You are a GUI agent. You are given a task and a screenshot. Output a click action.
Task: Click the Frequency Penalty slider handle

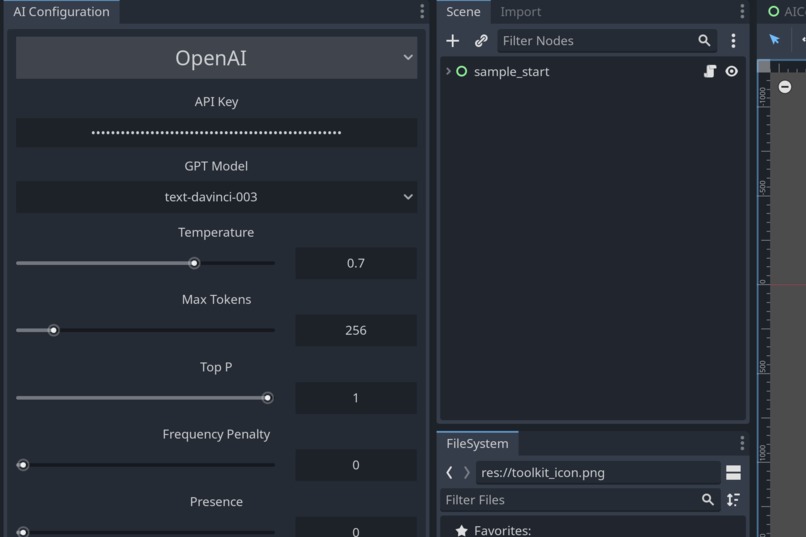23,465
